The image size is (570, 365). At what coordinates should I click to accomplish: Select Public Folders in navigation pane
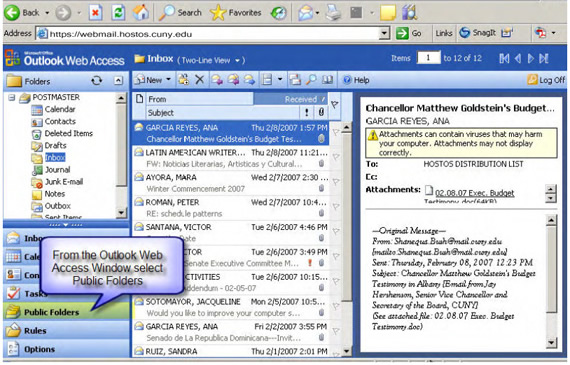[67, 312]
